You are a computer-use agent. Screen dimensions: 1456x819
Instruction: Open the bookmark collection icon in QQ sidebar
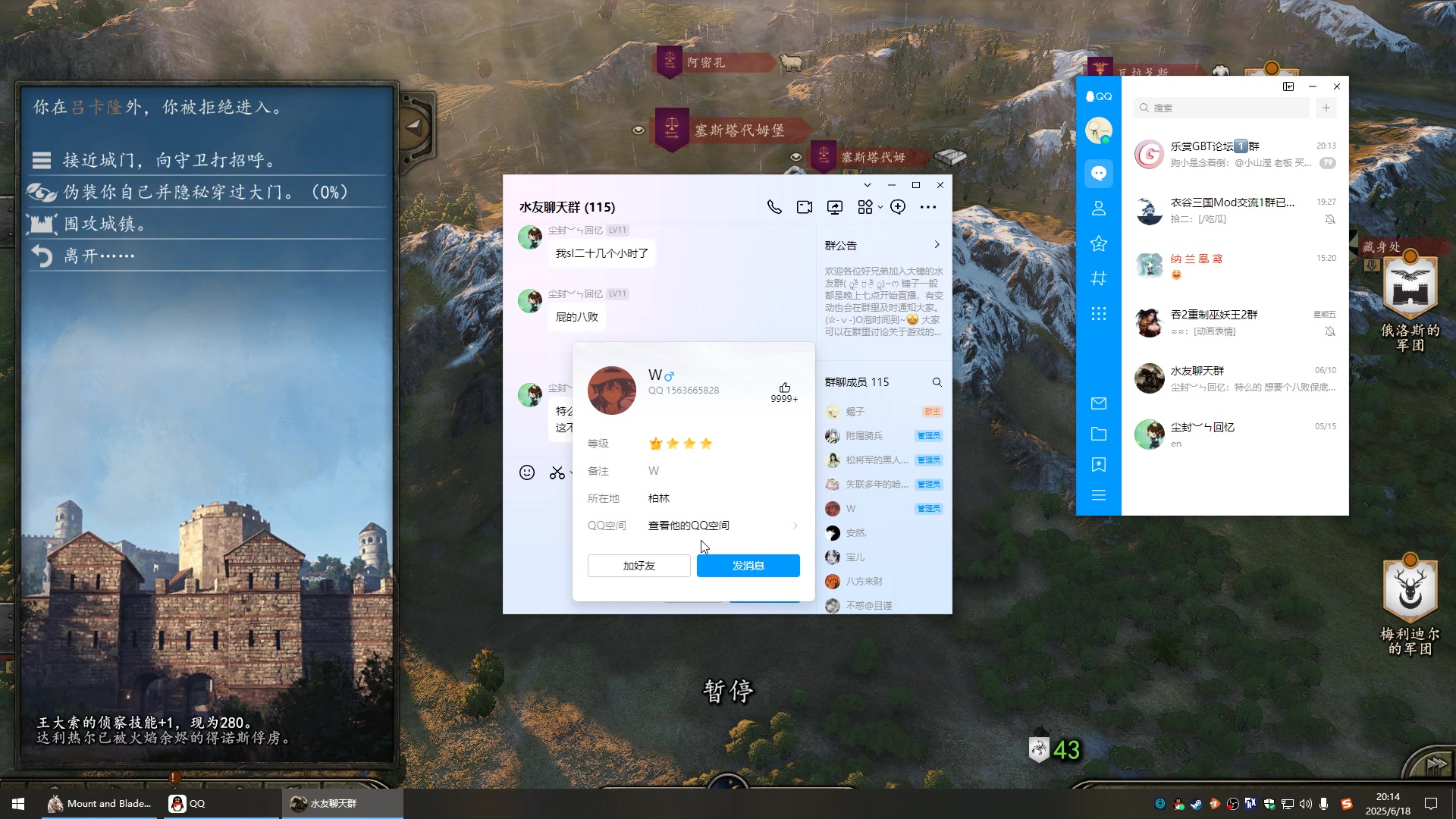pyautogui.click(x=1099, y=465)
